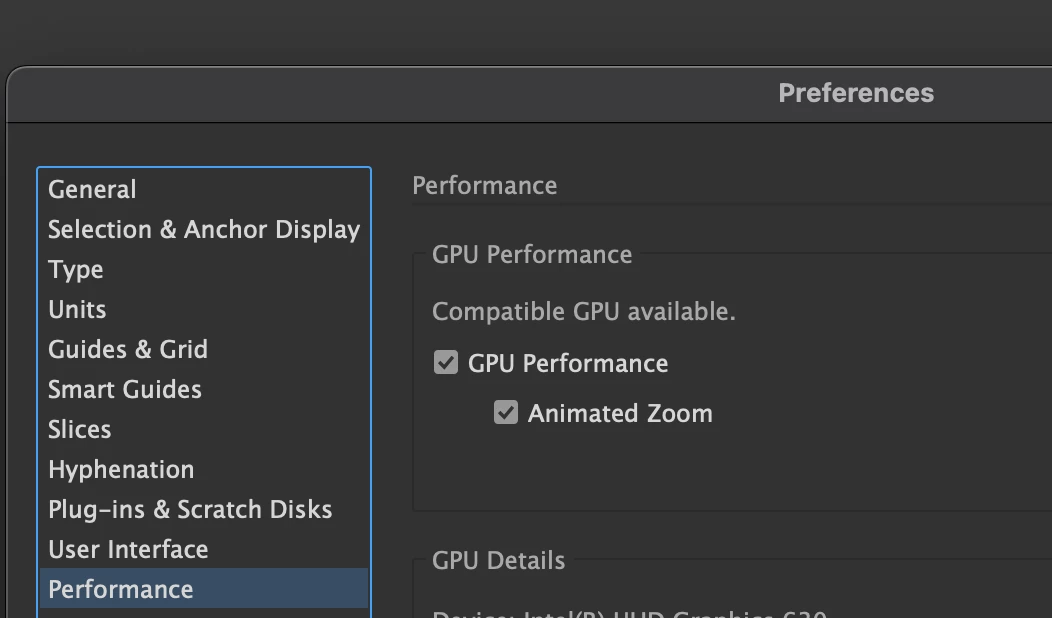This screenshot has width=1052, height=618.
Task: Disable the GPU Performance checkbox
Action: click(x=446, y=362)
